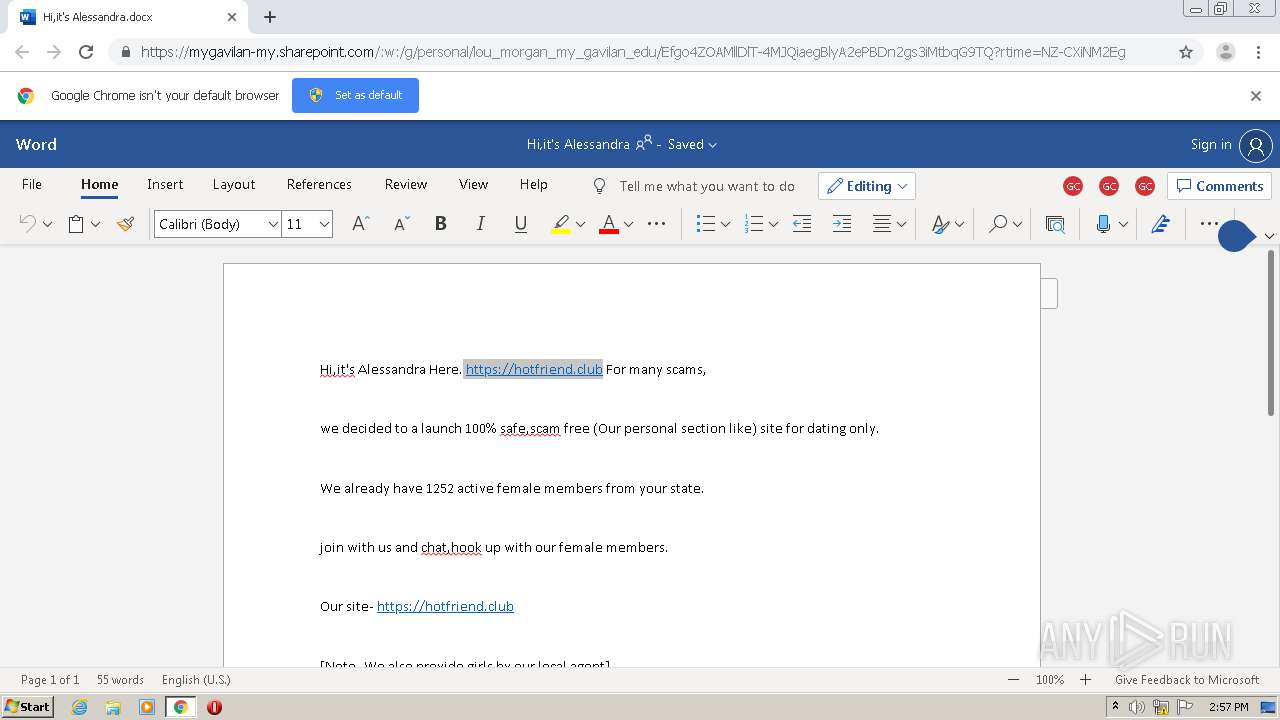Screen dimensions: 1280x720
Task: Open a new Chrome tab
Action: click(270, 17)
